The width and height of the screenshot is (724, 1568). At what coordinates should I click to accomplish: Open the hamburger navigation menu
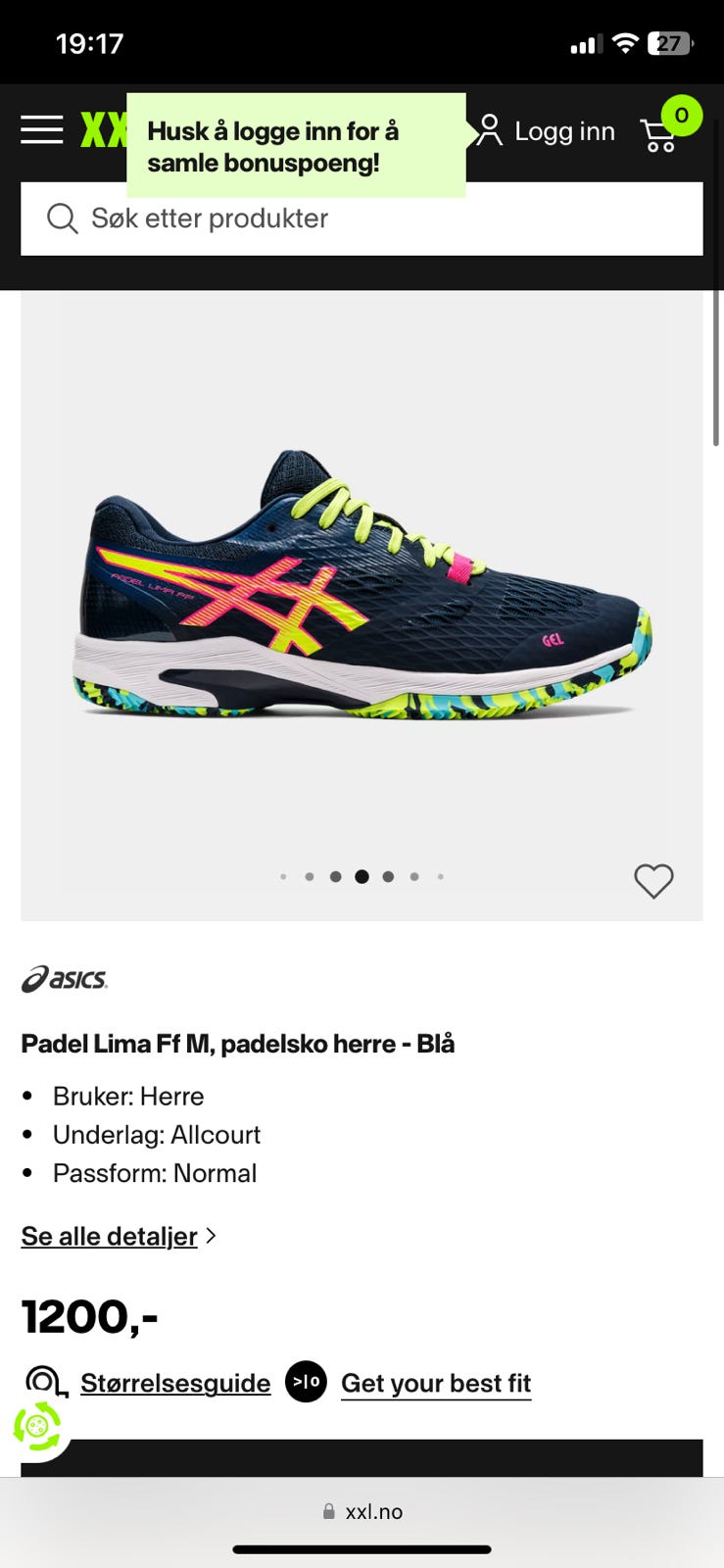pyautogui.click(x=42, y=130)
